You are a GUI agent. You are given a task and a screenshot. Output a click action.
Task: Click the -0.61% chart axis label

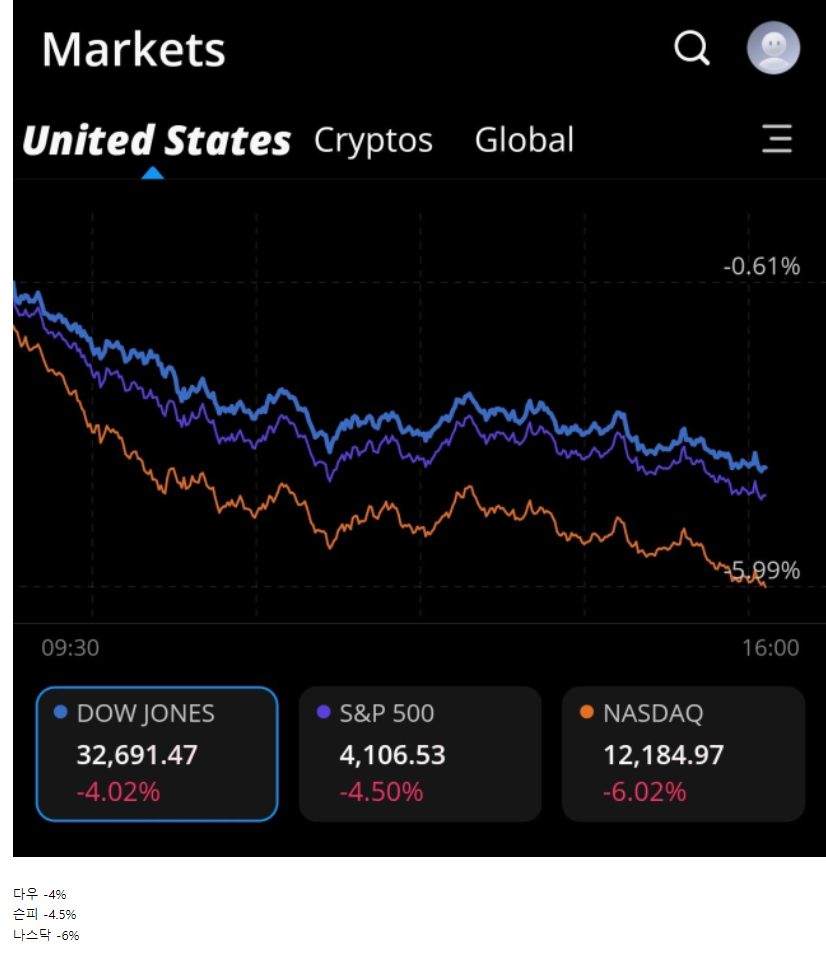tap(762, 266)
